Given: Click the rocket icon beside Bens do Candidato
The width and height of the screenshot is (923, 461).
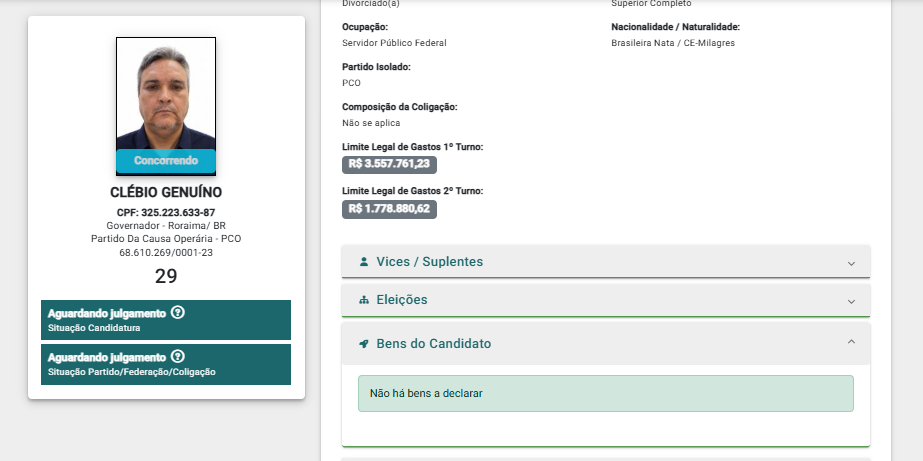Looking at the screenshot, I should click(x=364, y=344).
